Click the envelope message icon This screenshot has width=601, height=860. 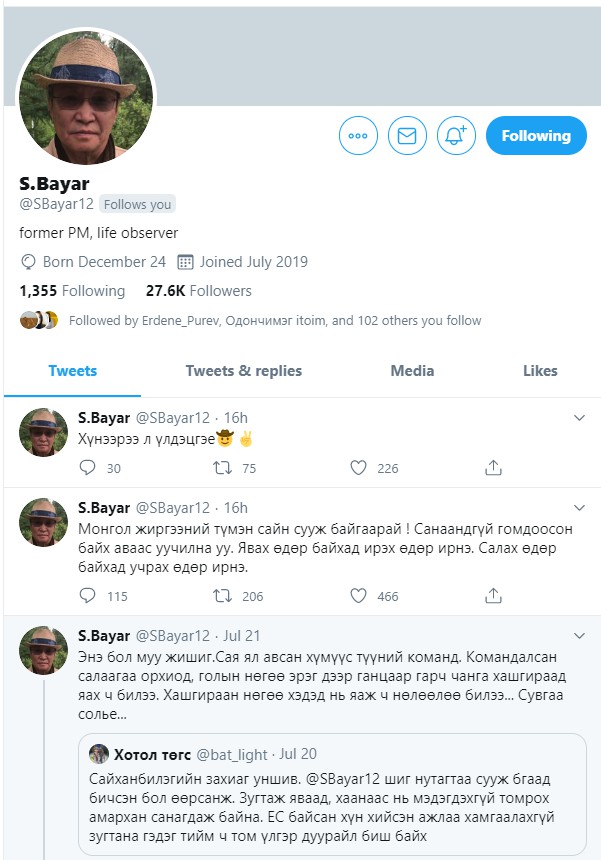tap(407, 135)
